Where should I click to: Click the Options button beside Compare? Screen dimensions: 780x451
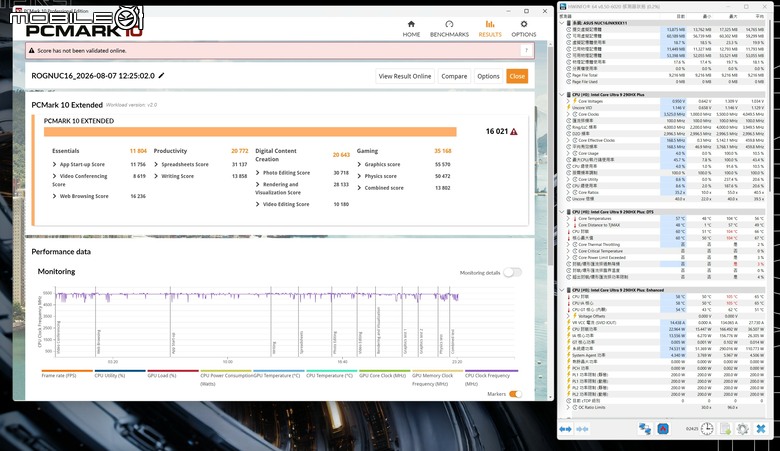488,76
